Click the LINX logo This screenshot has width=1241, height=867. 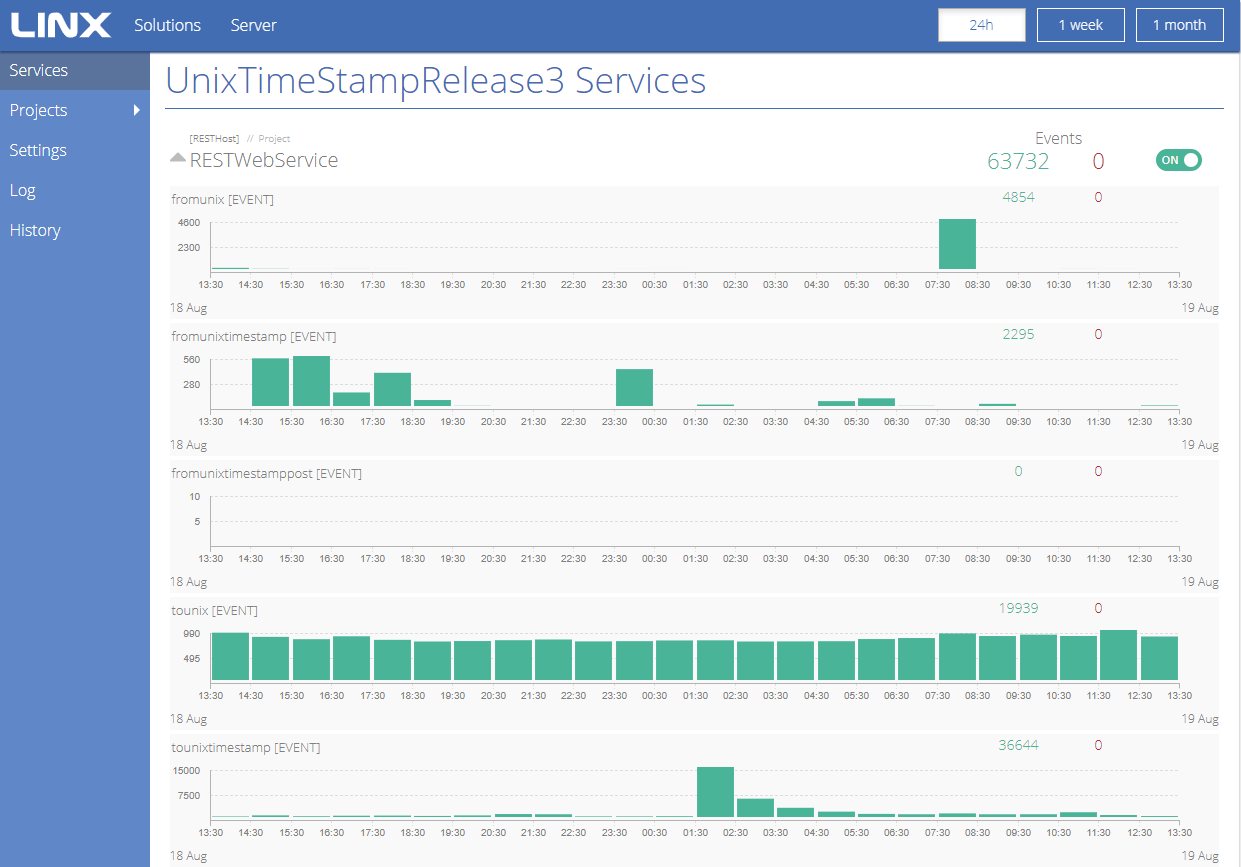(x=61, y=25)
